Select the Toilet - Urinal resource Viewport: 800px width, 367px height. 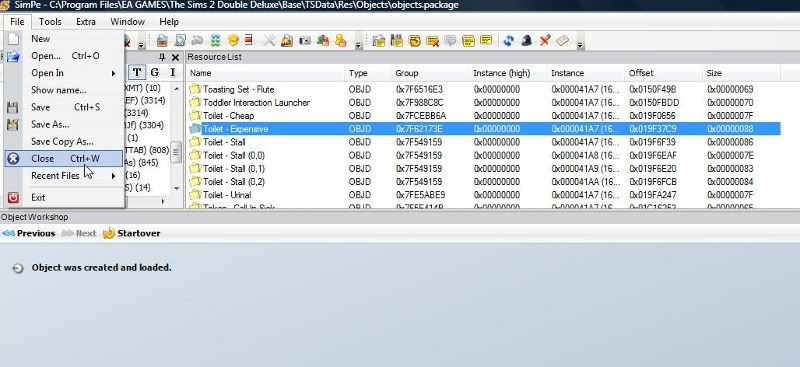click(x=483, y=195)
